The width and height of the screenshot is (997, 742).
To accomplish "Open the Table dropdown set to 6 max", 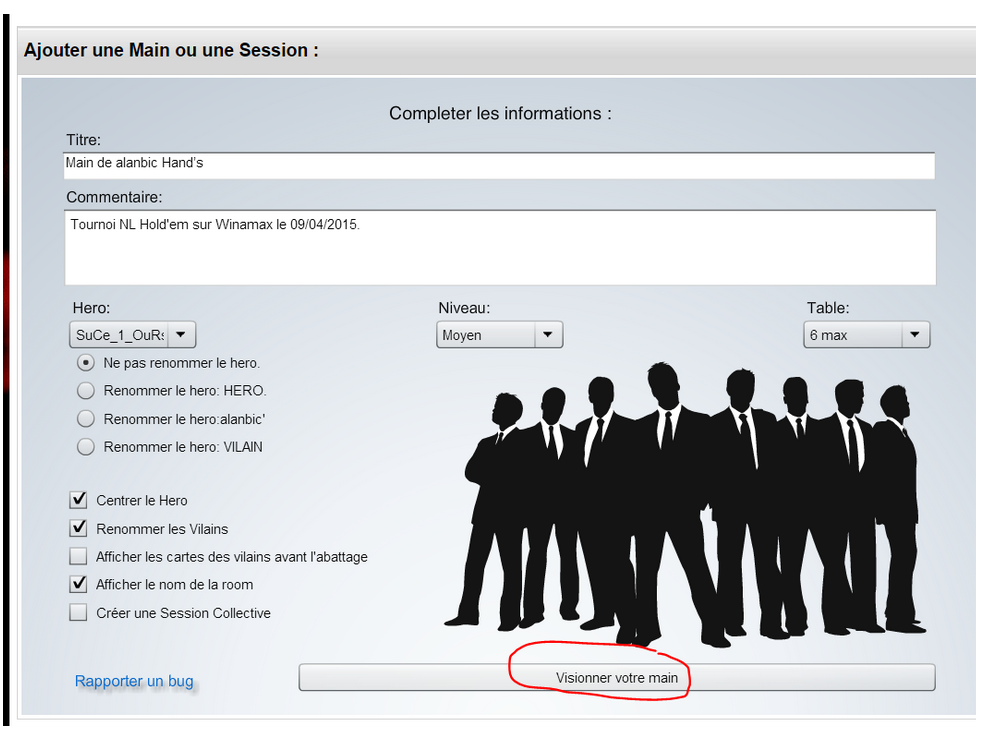I will pos(867,334).
